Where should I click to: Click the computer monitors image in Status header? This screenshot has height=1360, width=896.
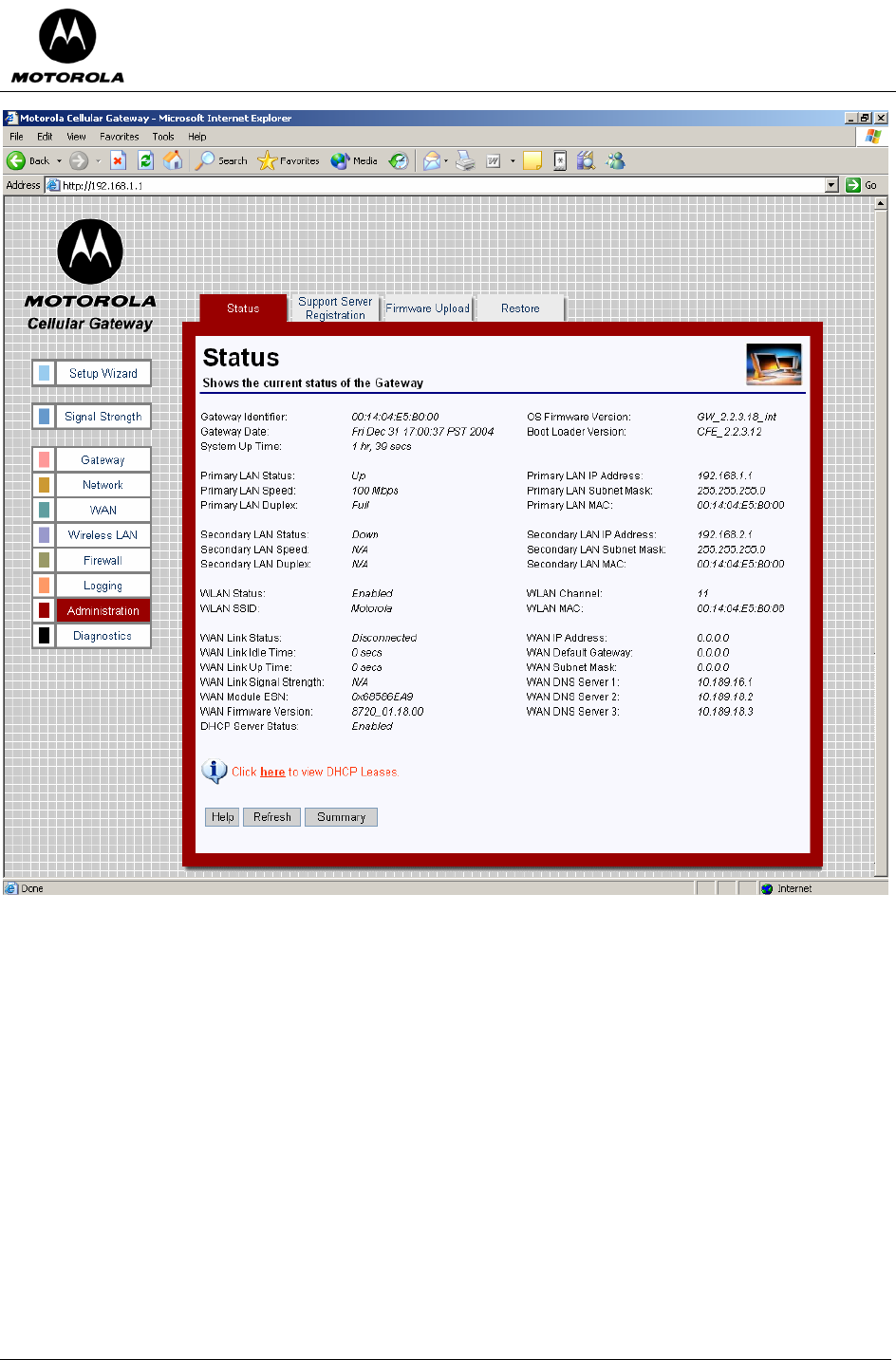click(x=775, y=364)
